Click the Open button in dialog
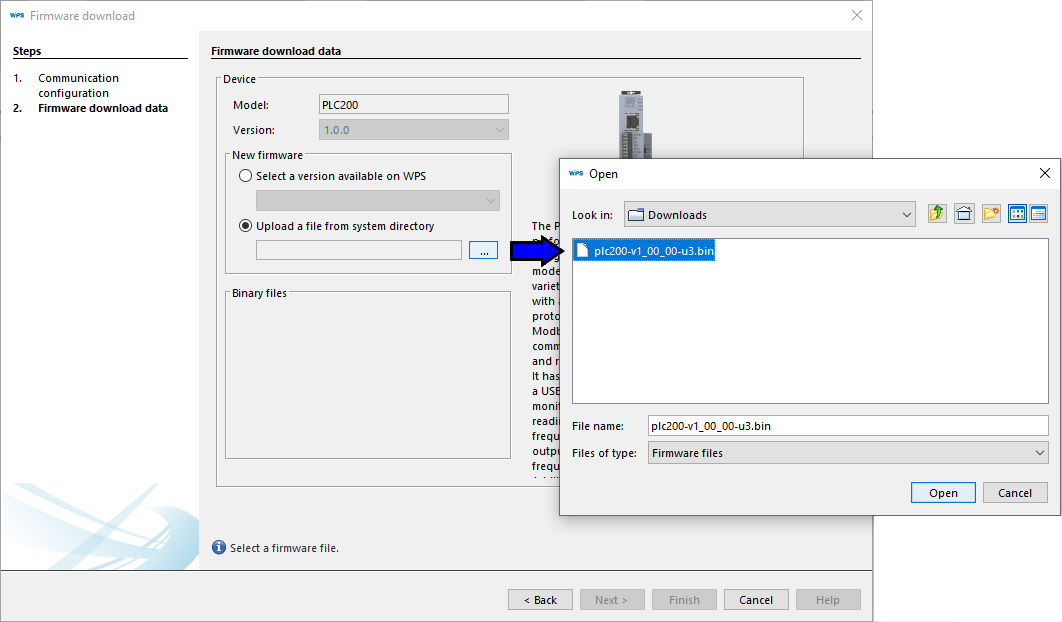This screenshot has width=1062, height=622. click(943, 492)
